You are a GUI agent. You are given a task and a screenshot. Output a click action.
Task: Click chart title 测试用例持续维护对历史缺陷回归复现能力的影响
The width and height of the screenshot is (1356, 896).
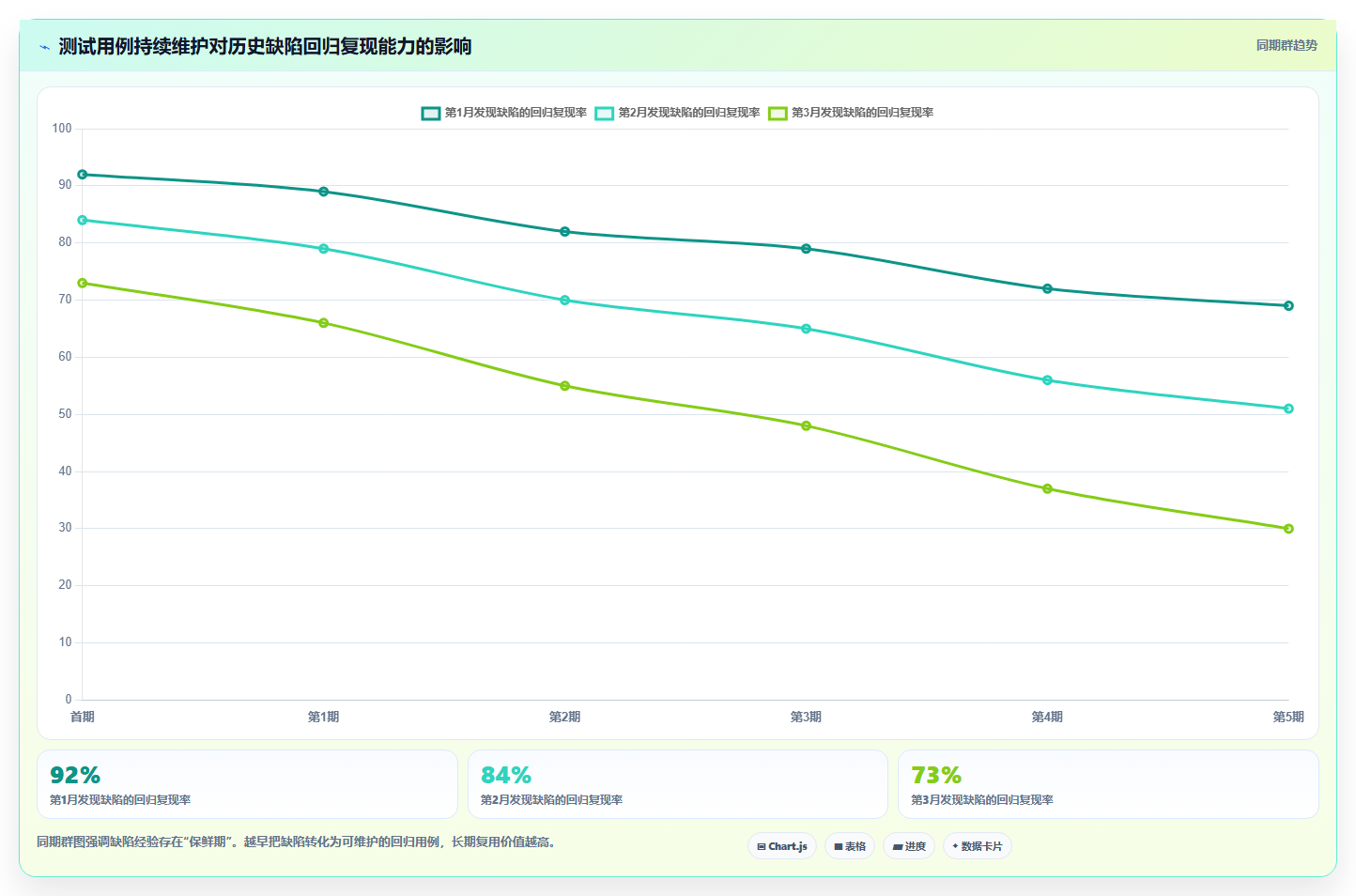265,47
